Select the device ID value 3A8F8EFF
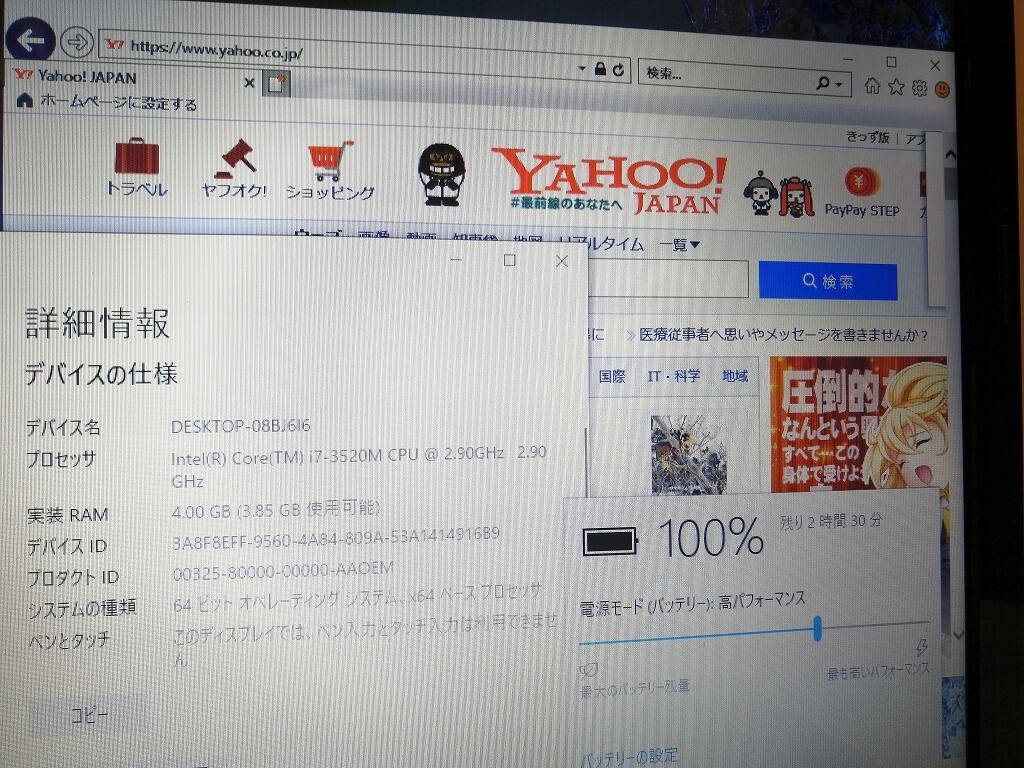1024x768 pixels. [x=336, y=539]
